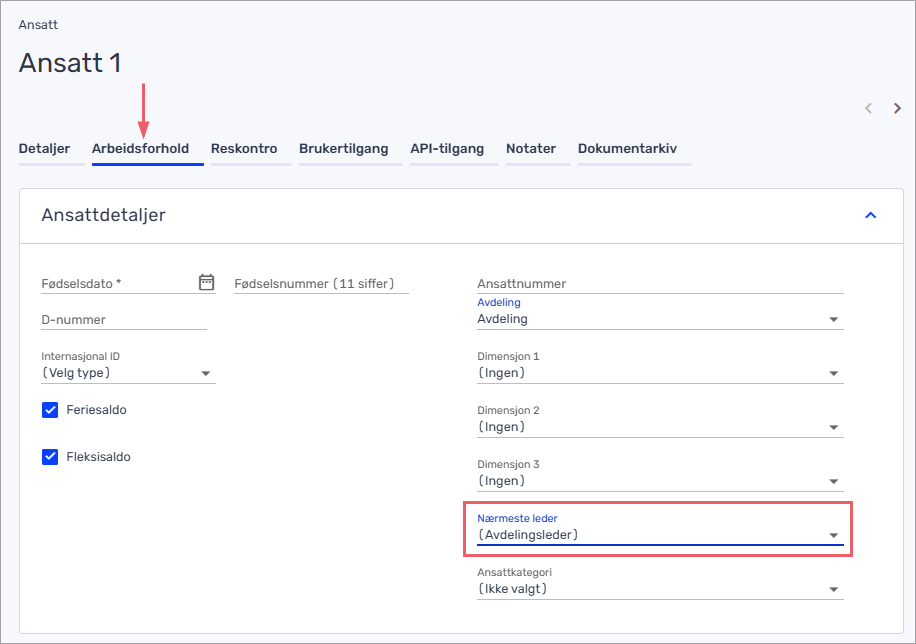The height and width of the screenshot is (644, 916).
Task: Switch to the Detaljer tab
Action: point(44,148)
